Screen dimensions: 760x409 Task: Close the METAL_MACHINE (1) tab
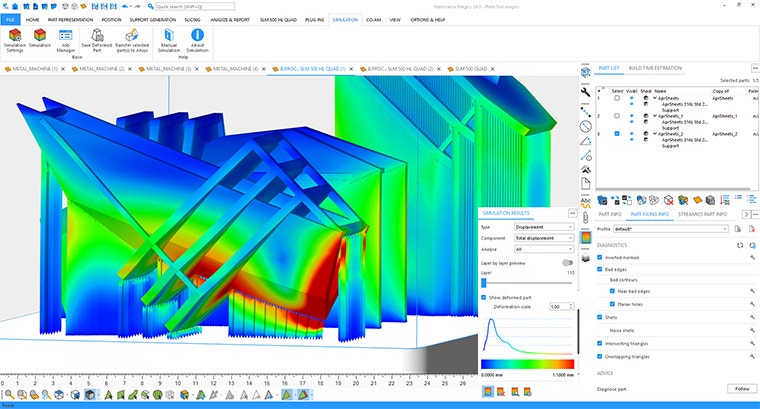coord(63,69)
